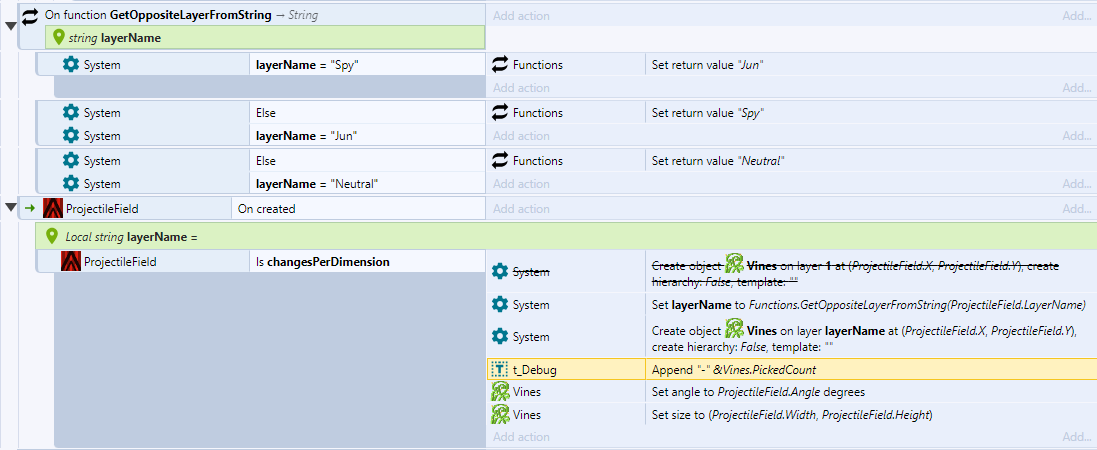Screen dimensions: 1097x450
Task: Click Add action on the On created row
Action: coord(521,209)
